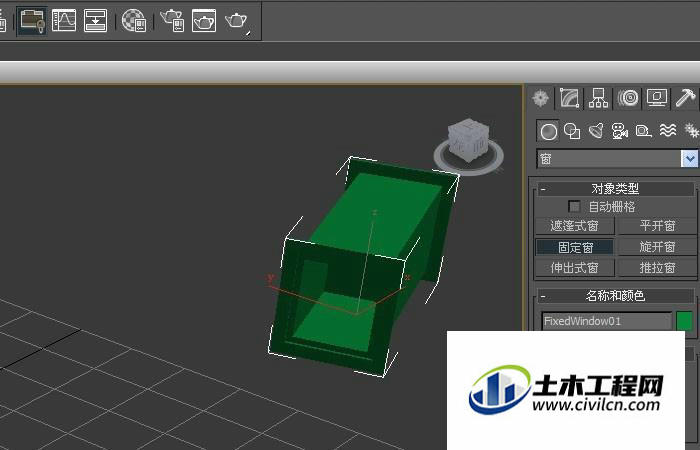Select the Lights category icon
Viewport: 700px width, 450px height.
[x=596, y=131]
